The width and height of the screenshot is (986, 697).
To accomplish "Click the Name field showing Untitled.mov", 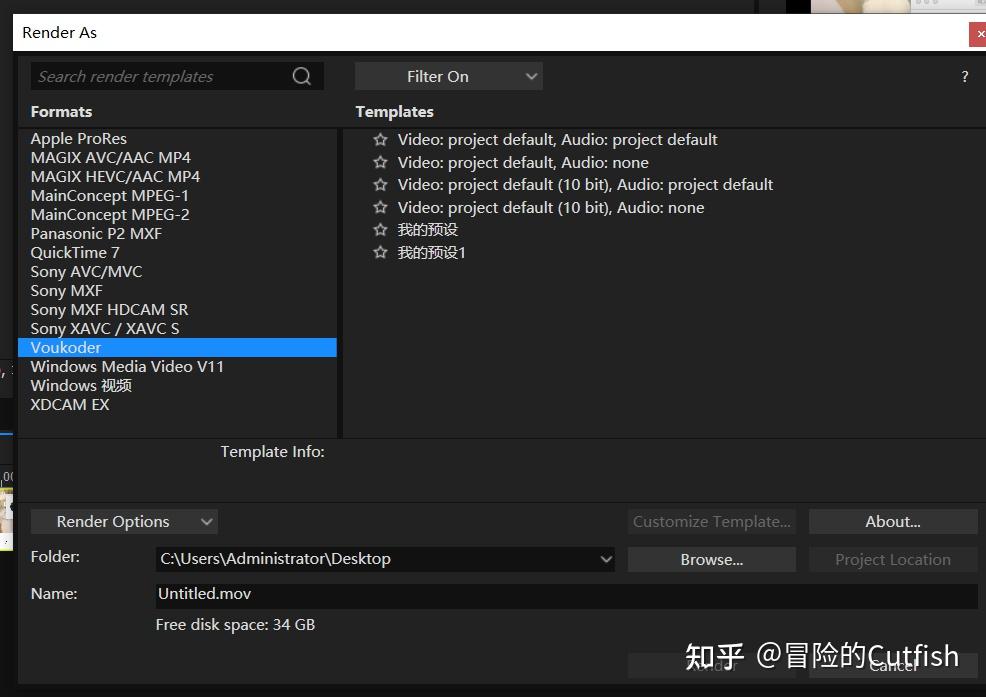I will click(400, 593).
